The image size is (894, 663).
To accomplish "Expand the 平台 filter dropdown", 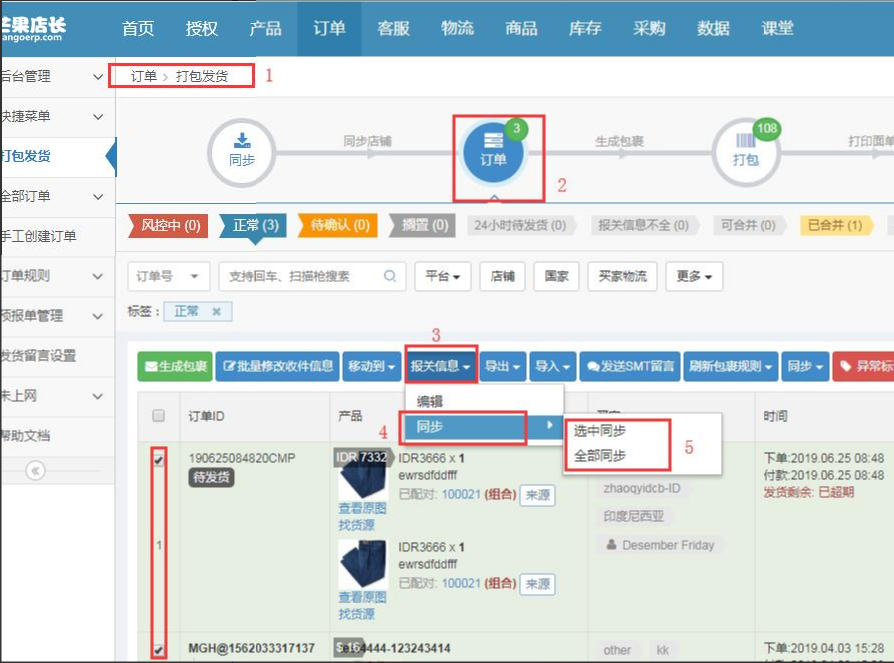I will click(442, 276).
